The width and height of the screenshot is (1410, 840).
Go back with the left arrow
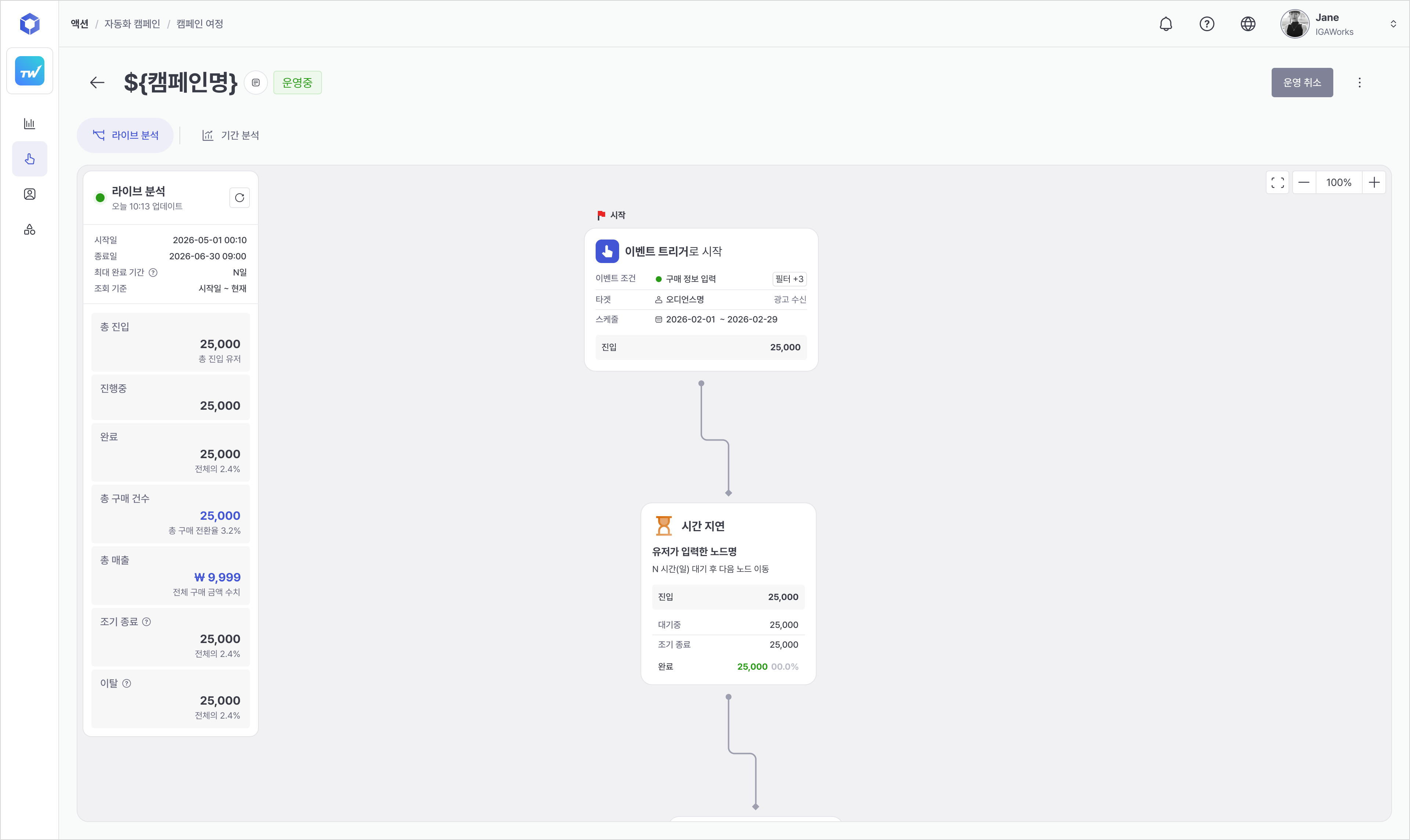tap(97, 83)
